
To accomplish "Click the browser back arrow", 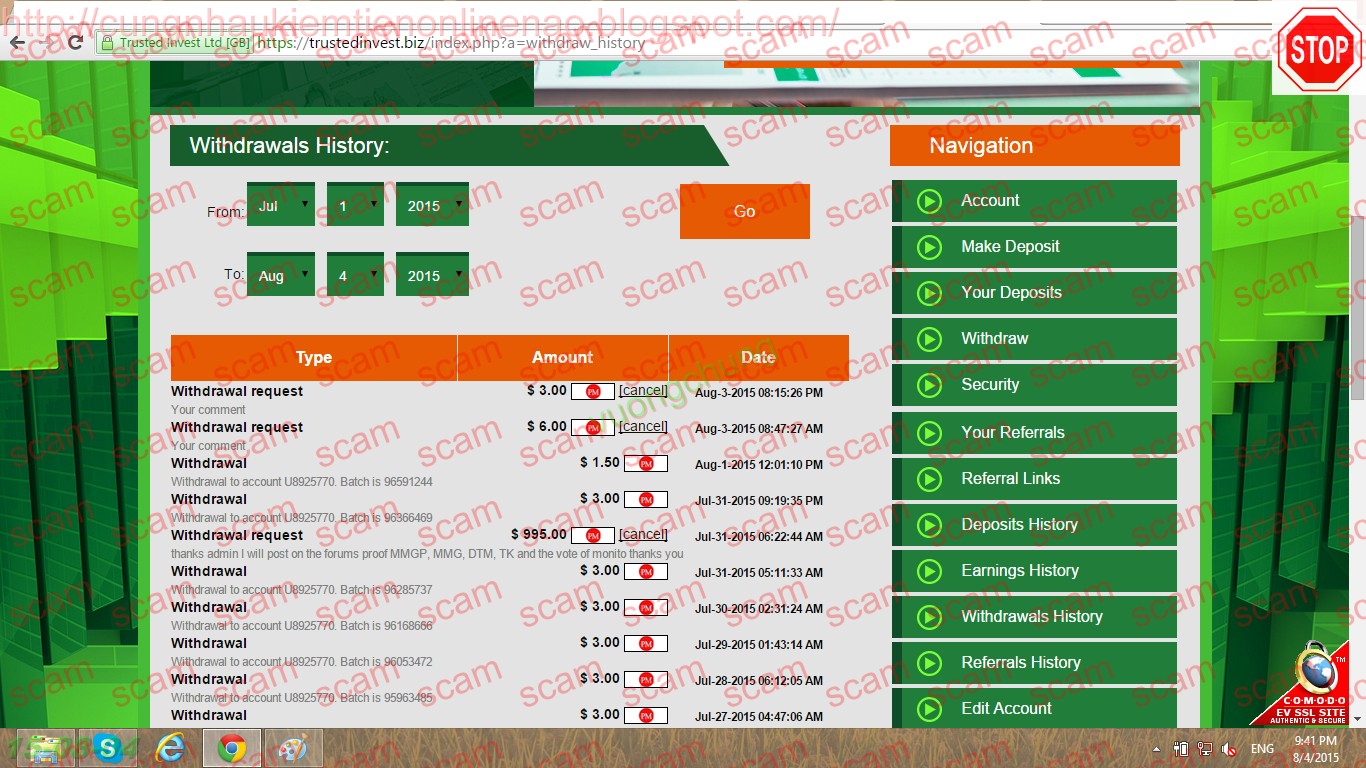I will coord(17,43).
